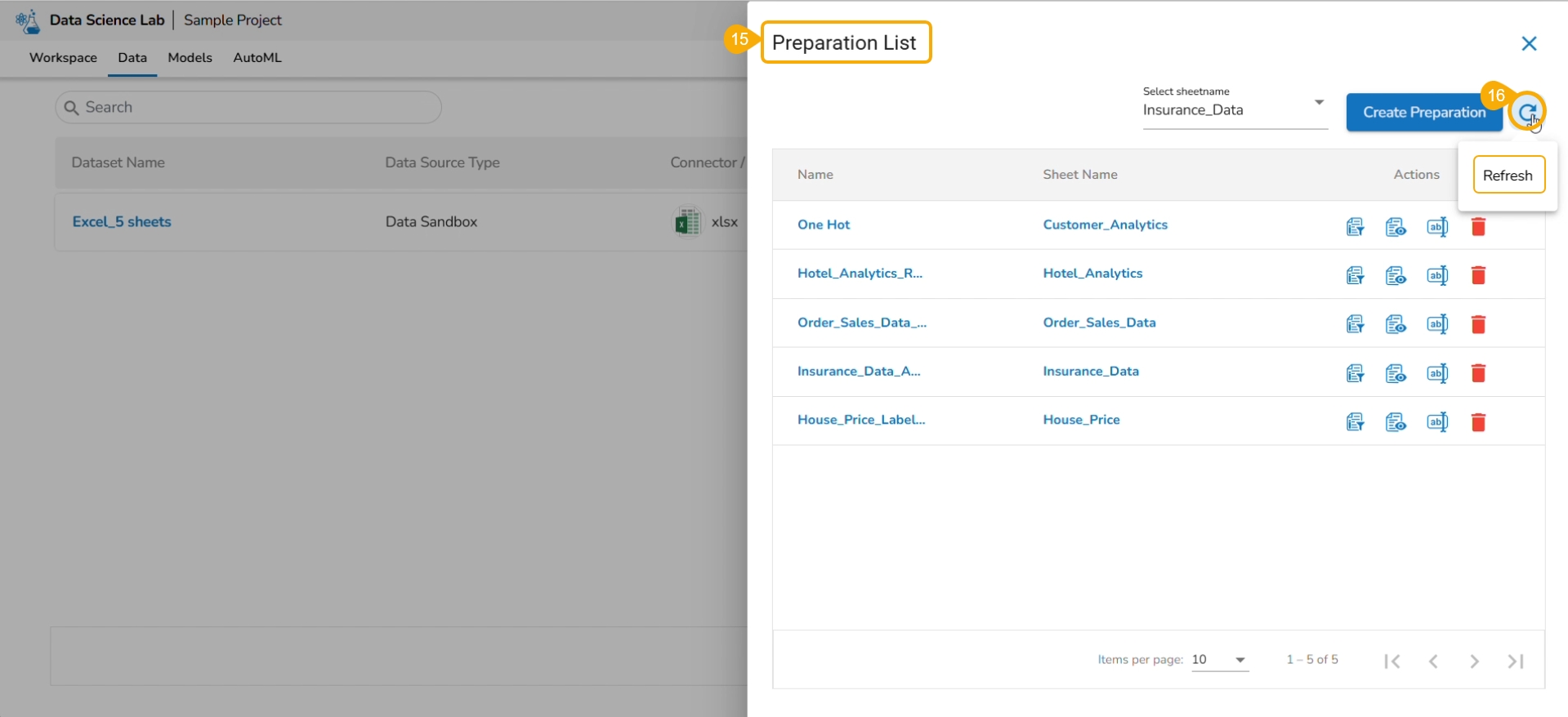1568x717 pixels.
Task: Click the first action icon for Hotel_Analytics row
Action: click(x=1355, y=276)
